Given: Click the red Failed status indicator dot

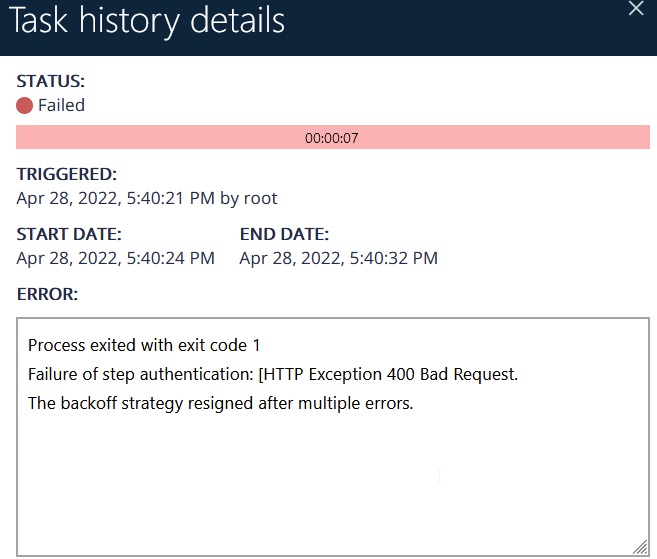Looking at the screenshot, I should [x=25, y=105].
